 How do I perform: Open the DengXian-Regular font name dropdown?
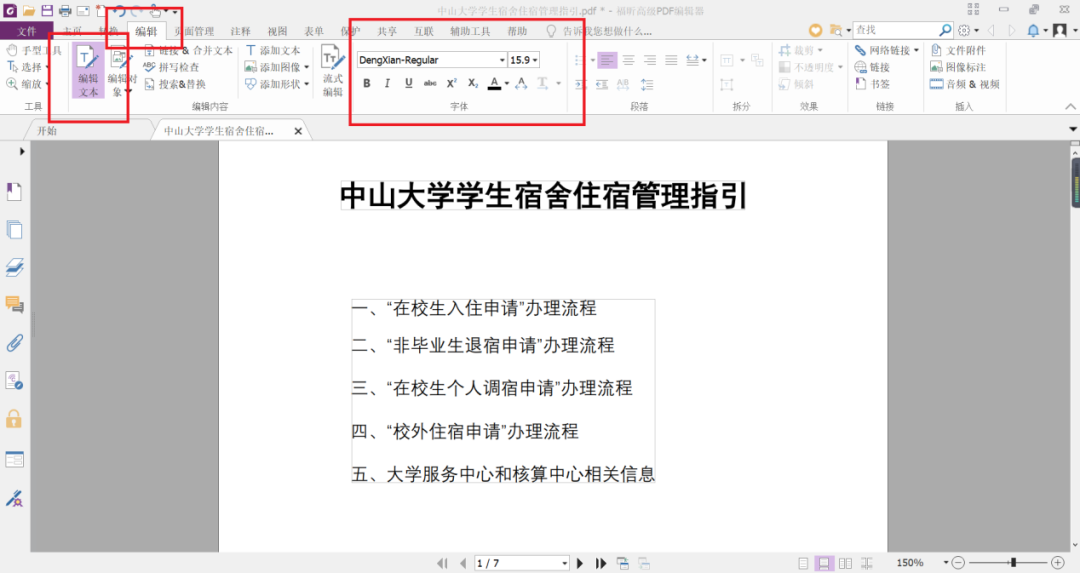click(502, 61)
